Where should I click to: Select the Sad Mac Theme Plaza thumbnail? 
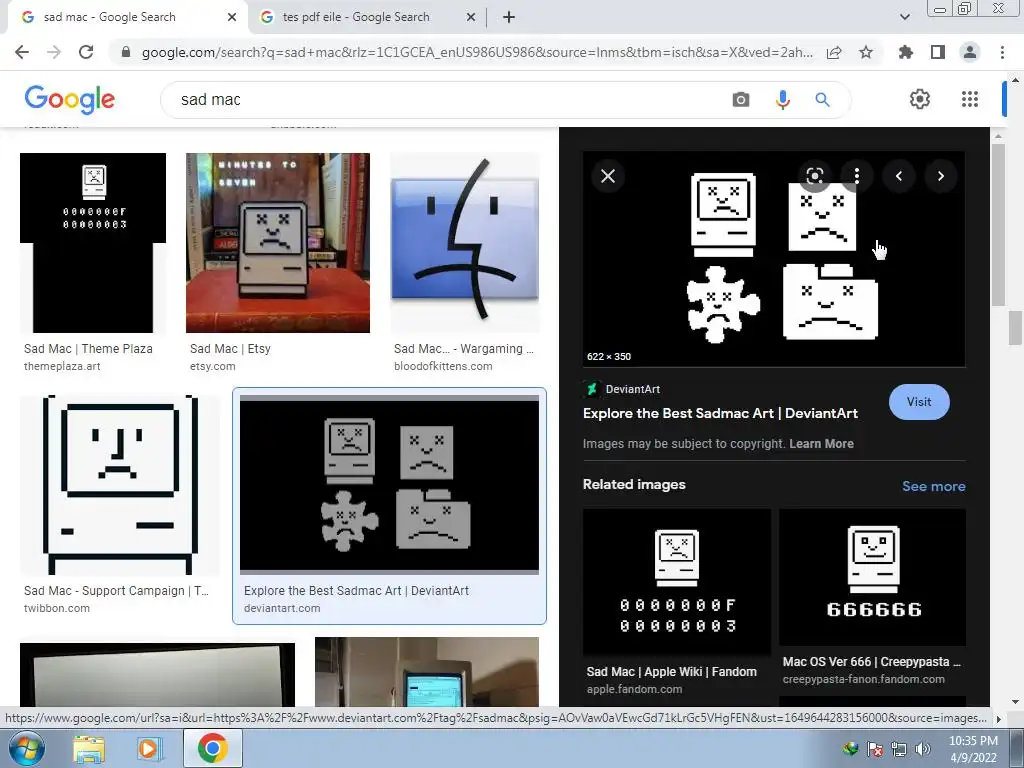(x=93, y=243)
